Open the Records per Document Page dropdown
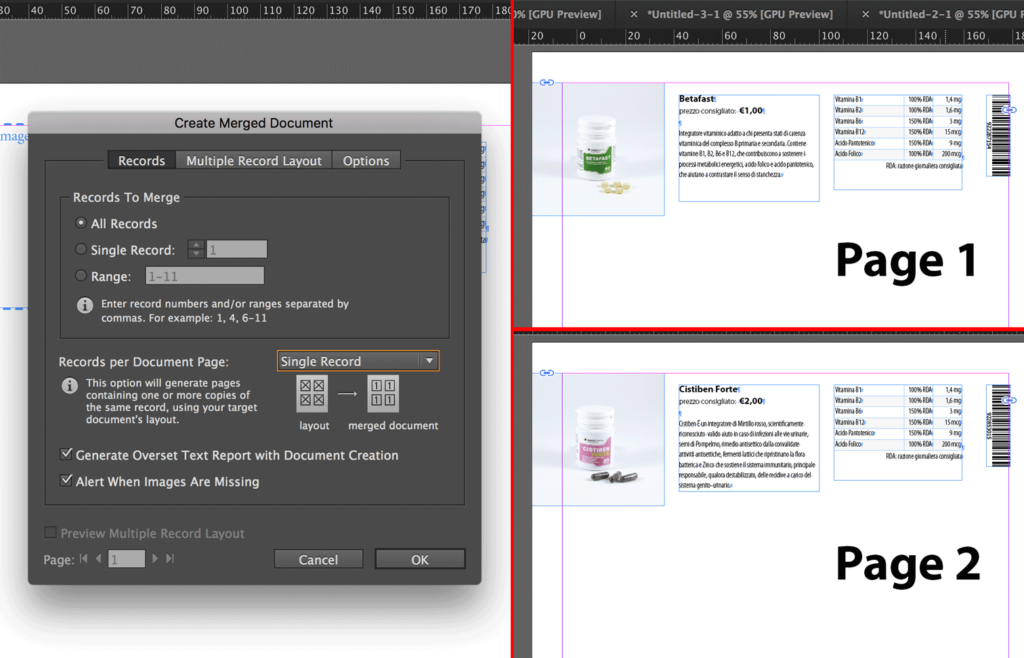1024x658 pixels. click(358, 361)
